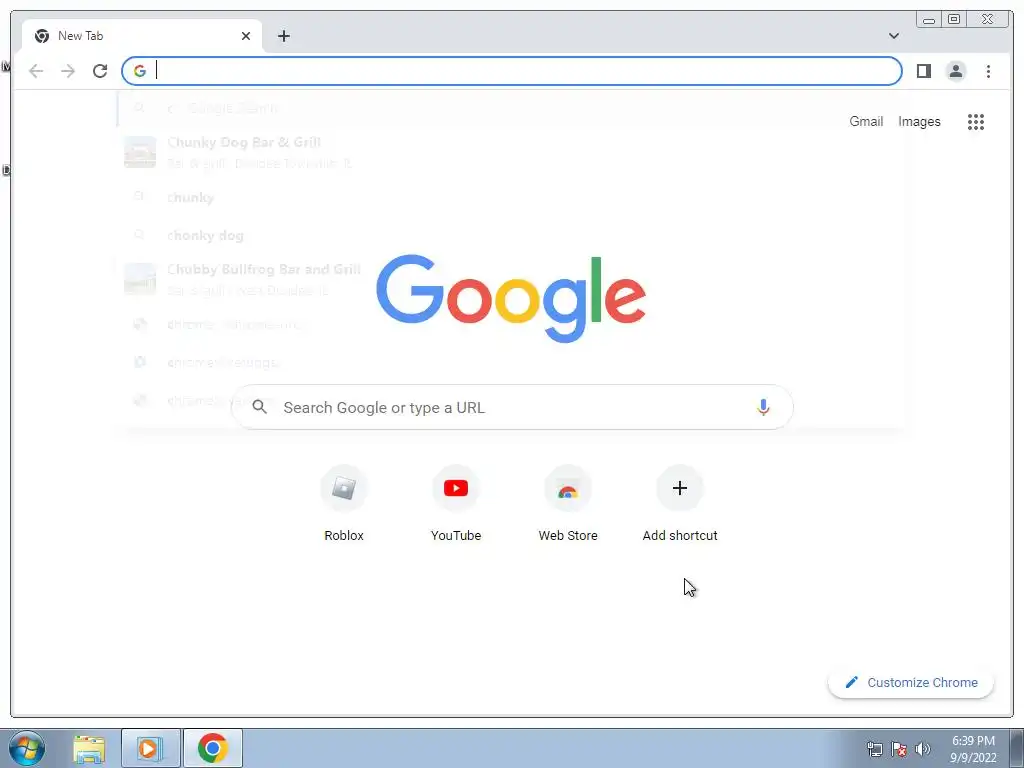Open the volume speaker tray icon
This screenshot has height=768, width=1024.
(x=923, y=749)
